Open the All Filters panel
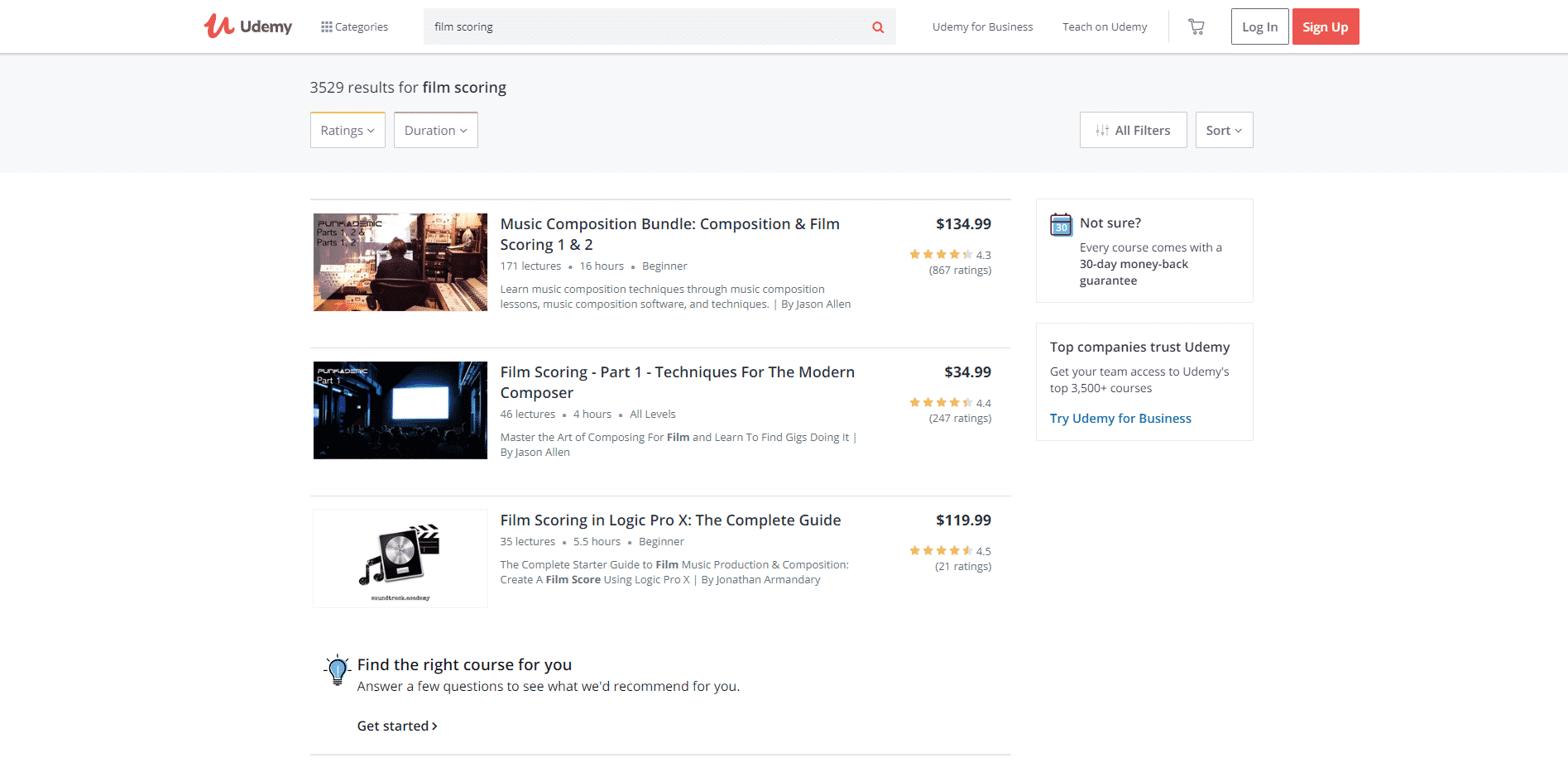 point(1133,130)
